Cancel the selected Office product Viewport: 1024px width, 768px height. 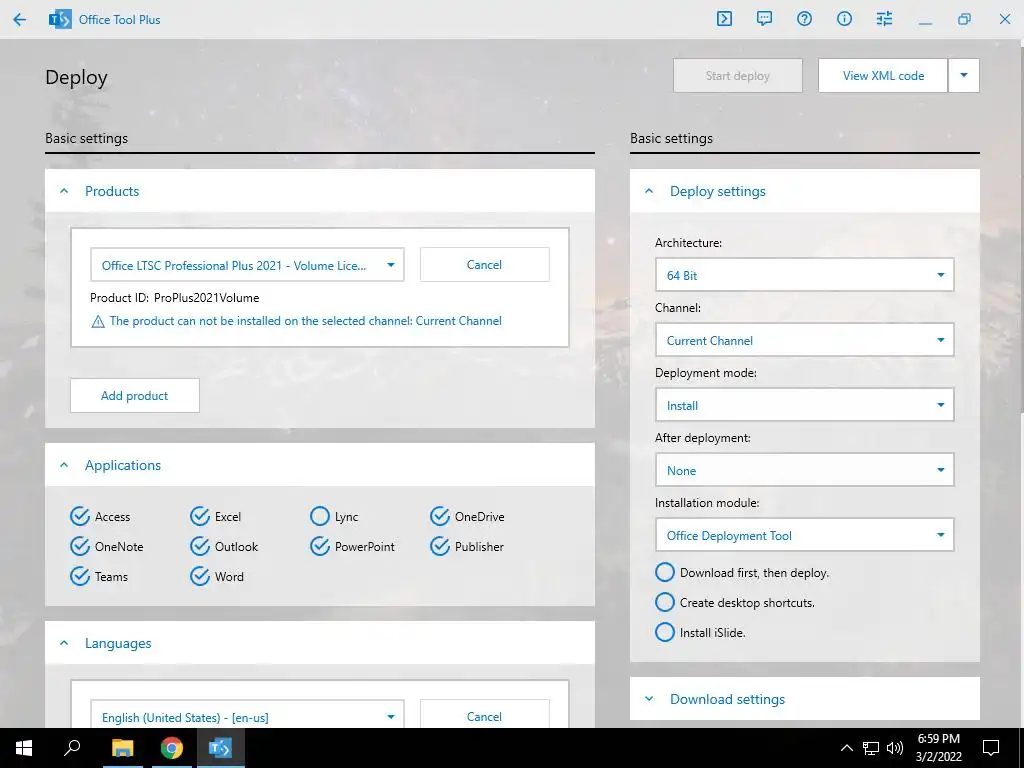(485, 264)
